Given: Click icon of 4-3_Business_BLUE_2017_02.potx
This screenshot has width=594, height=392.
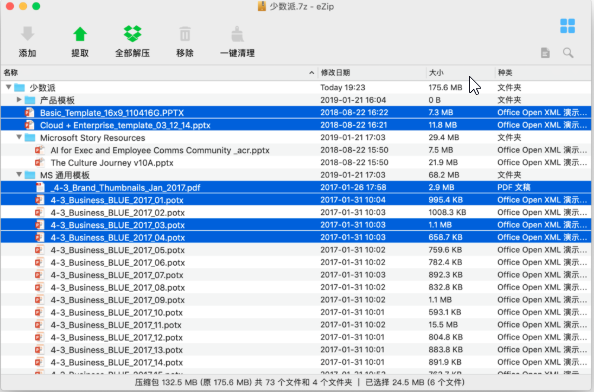Looking at the screenshot, I should click(x=40, y=212).
